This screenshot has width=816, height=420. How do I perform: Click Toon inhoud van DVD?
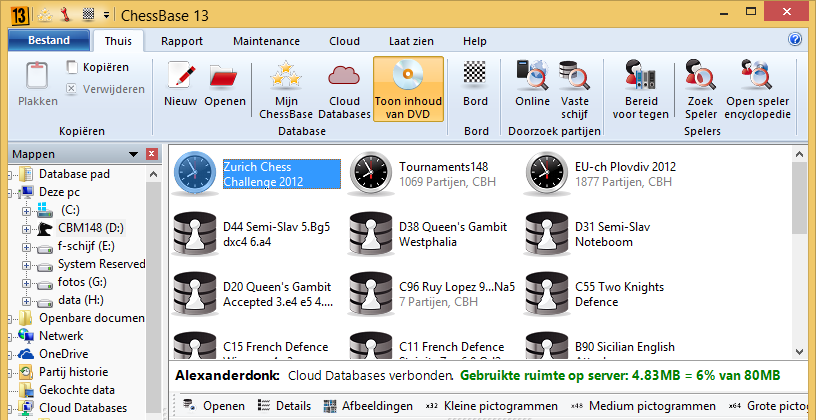(x=409, y=89)
